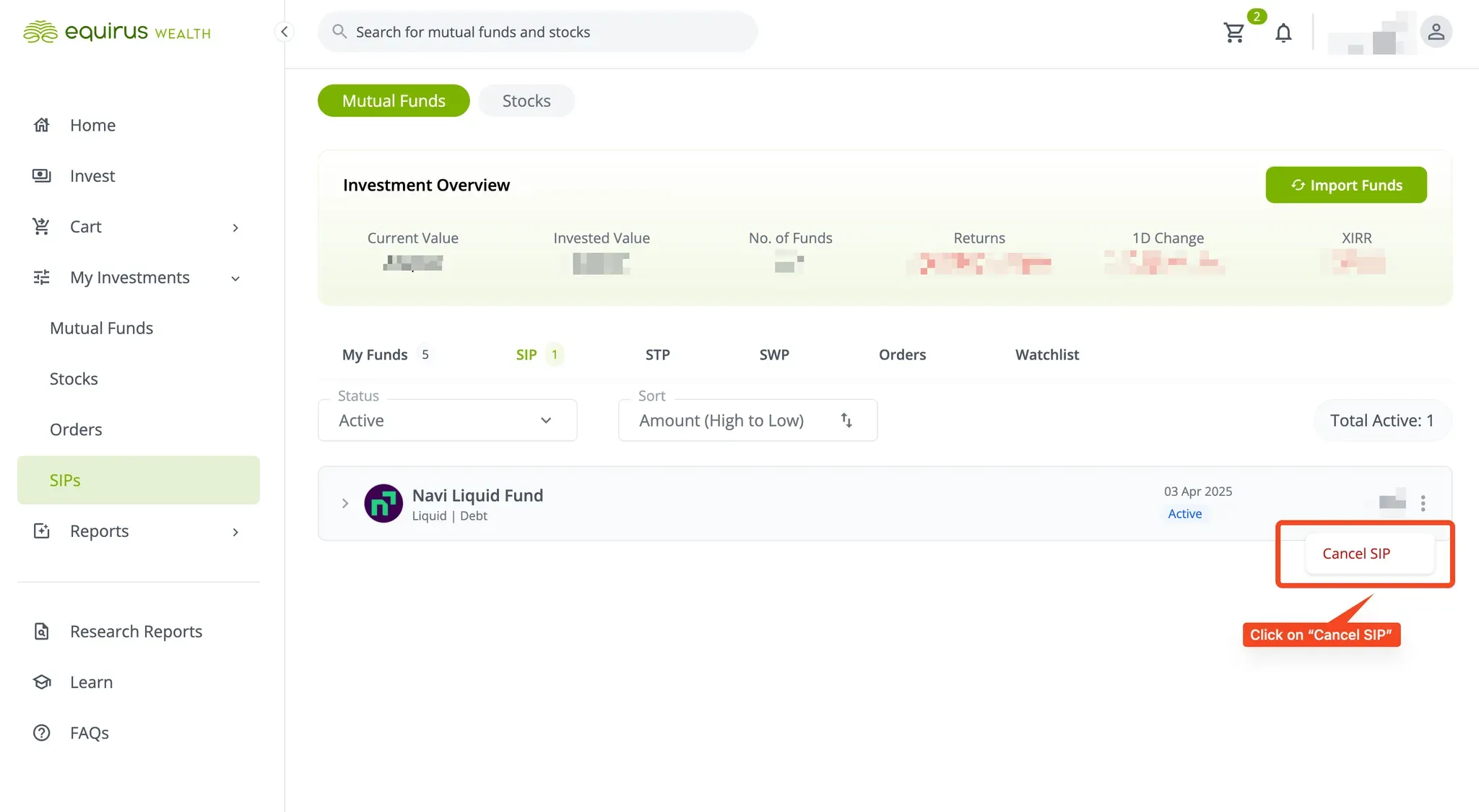Open the Watchlist tab
Viewport: 1479px width, 812px height.
coord(1047,354)
